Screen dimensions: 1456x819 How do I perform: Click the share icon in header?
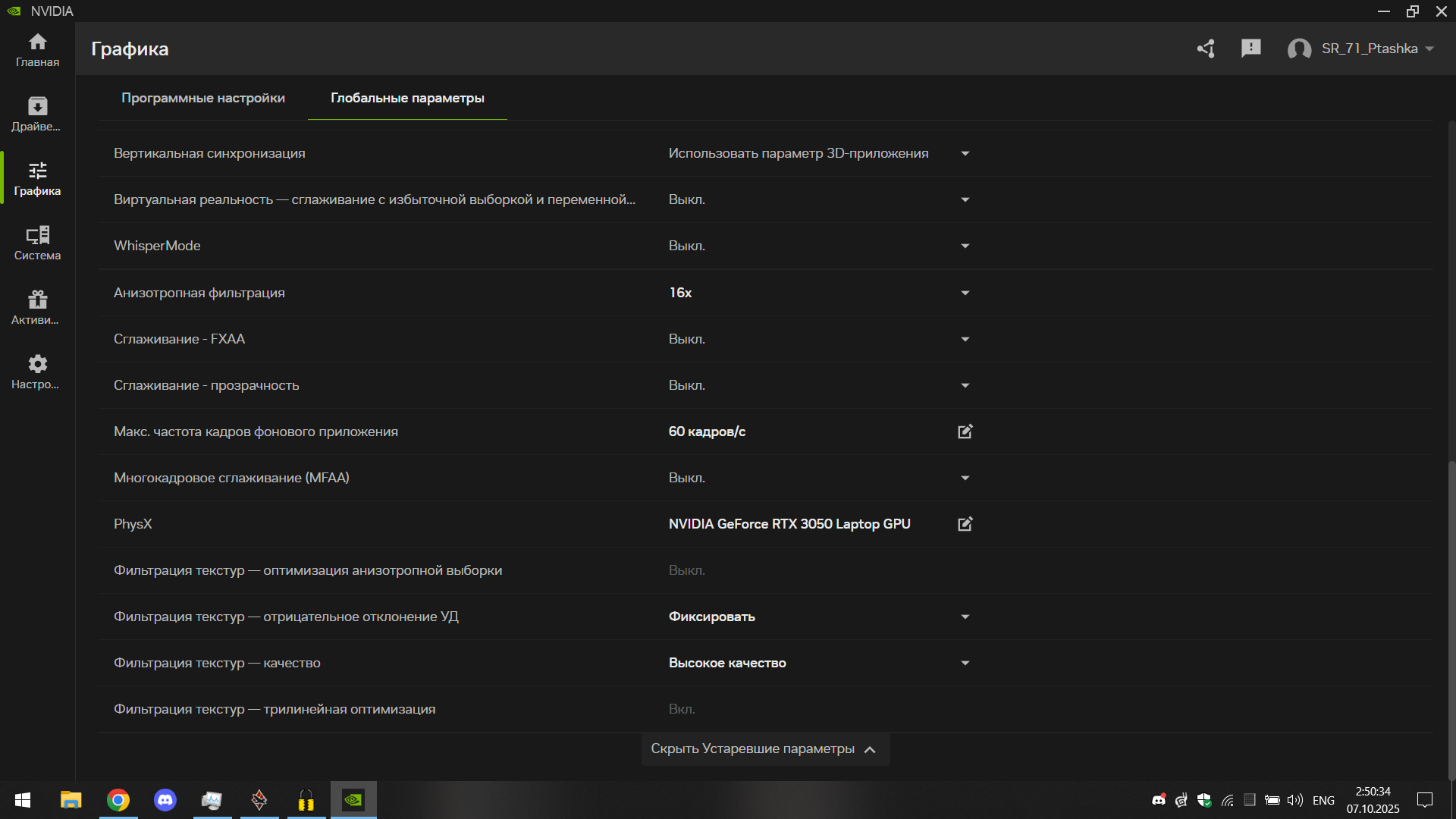tap(1206, 49)
